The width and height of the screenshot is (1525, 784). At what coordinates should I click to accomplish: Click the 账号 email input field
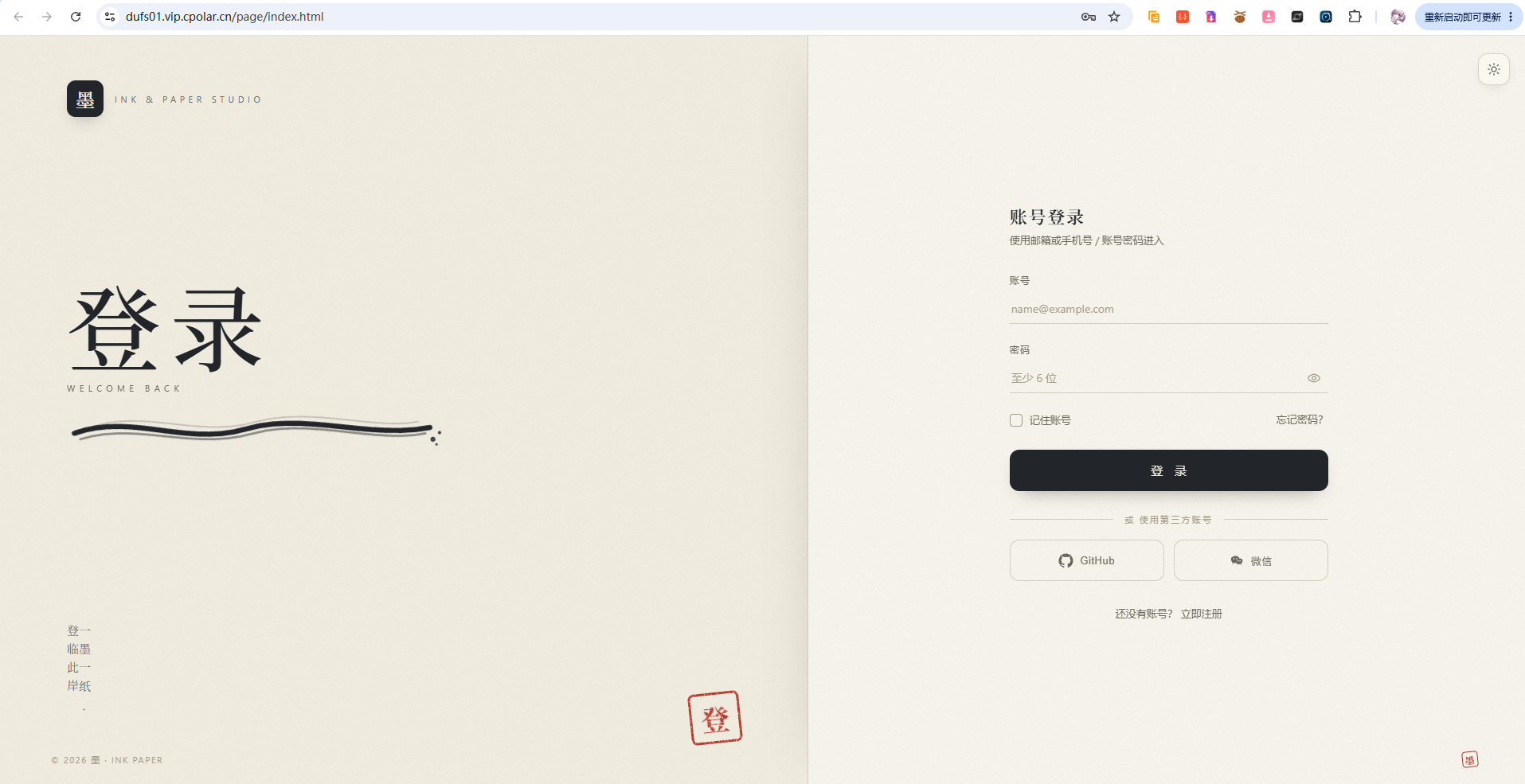point(1168,309)
